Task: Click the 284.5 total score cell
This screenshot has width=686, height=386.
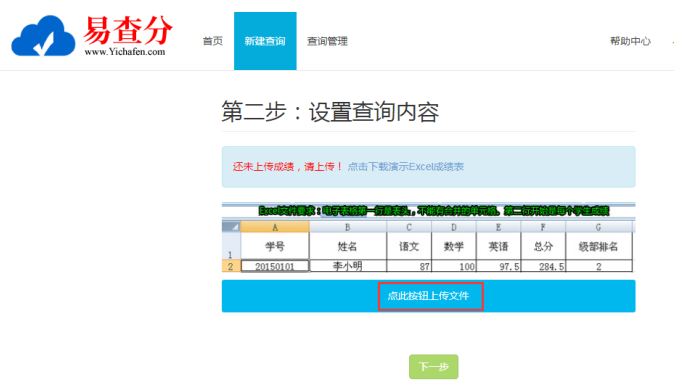Action: point(543,266)
